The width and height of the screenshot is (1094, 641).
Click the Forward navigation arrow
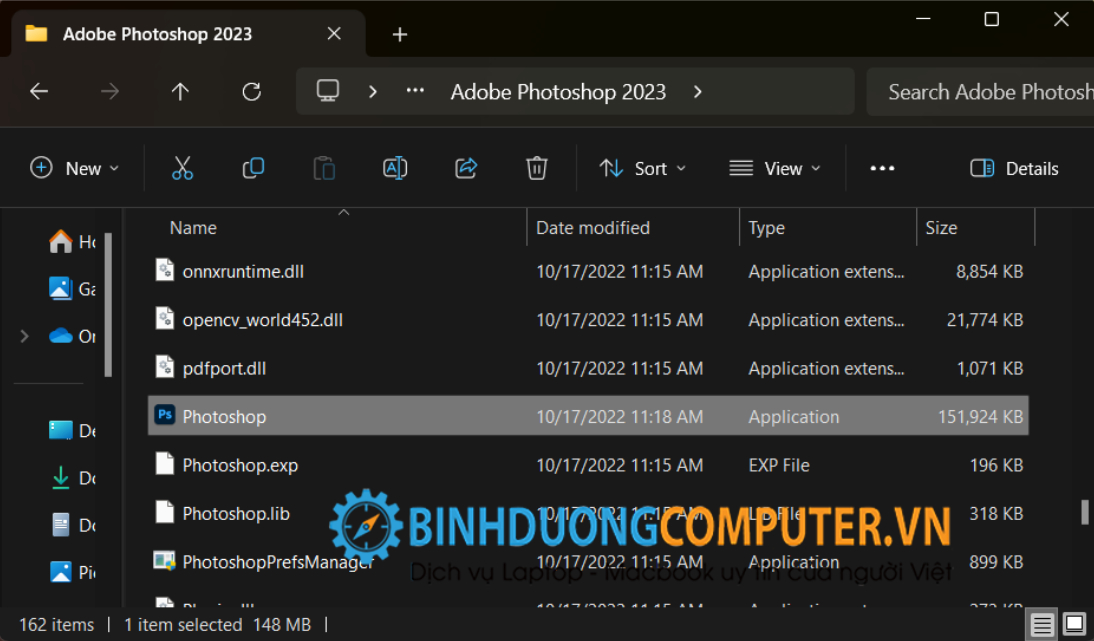[x=110, y=91]
